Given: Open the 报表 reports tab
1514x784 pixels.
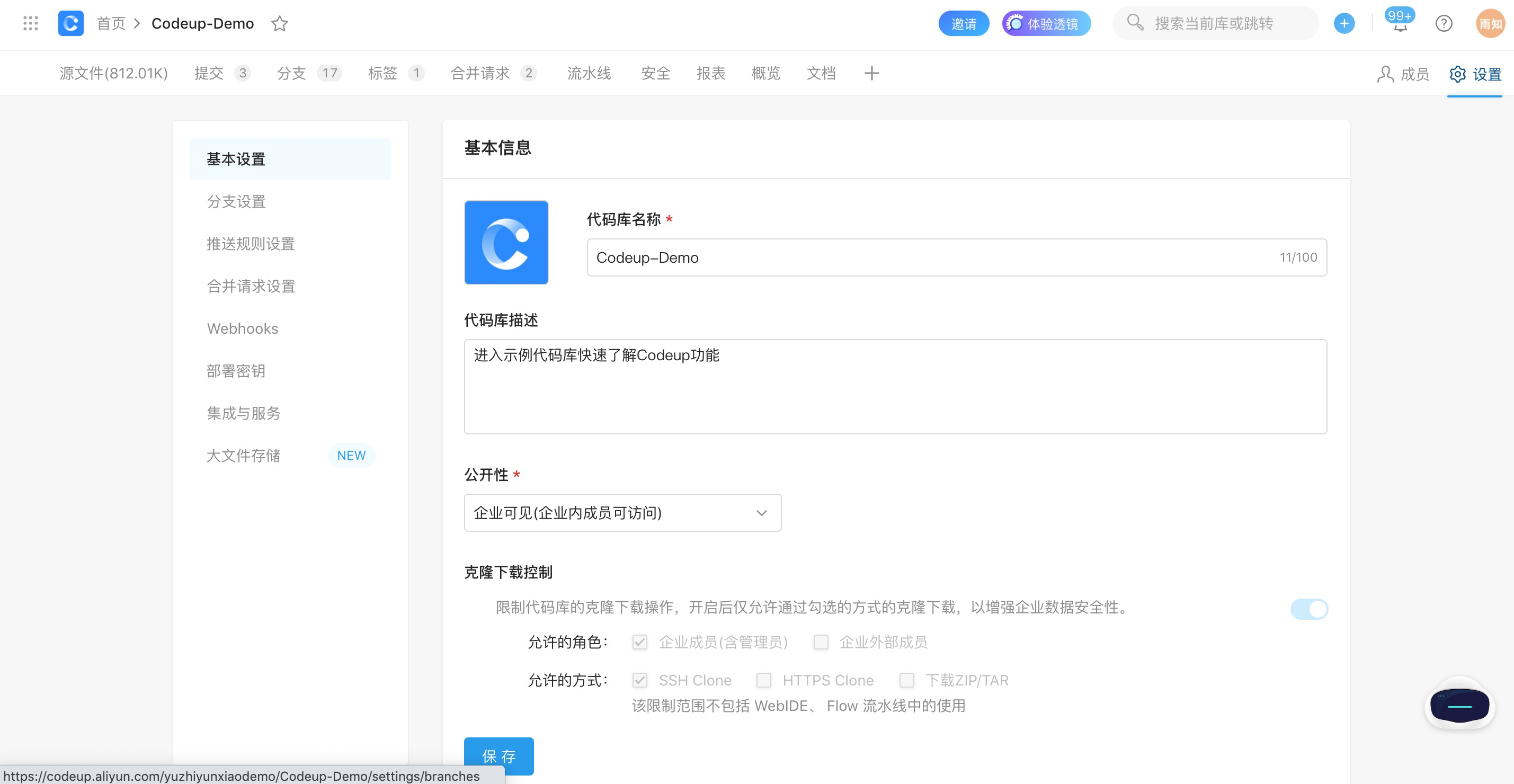Looking at the screenshot, I should pos(710,73).
